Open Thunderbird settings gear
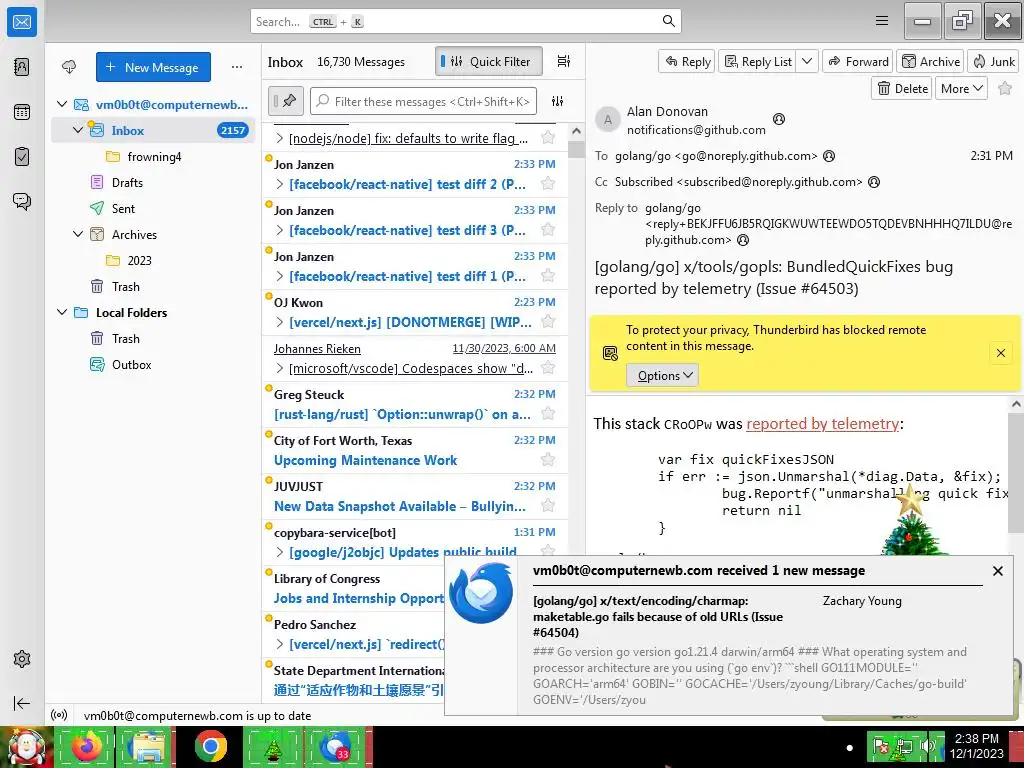The image size is (1024, 768). pyautogui.click(x=22, y=659)
